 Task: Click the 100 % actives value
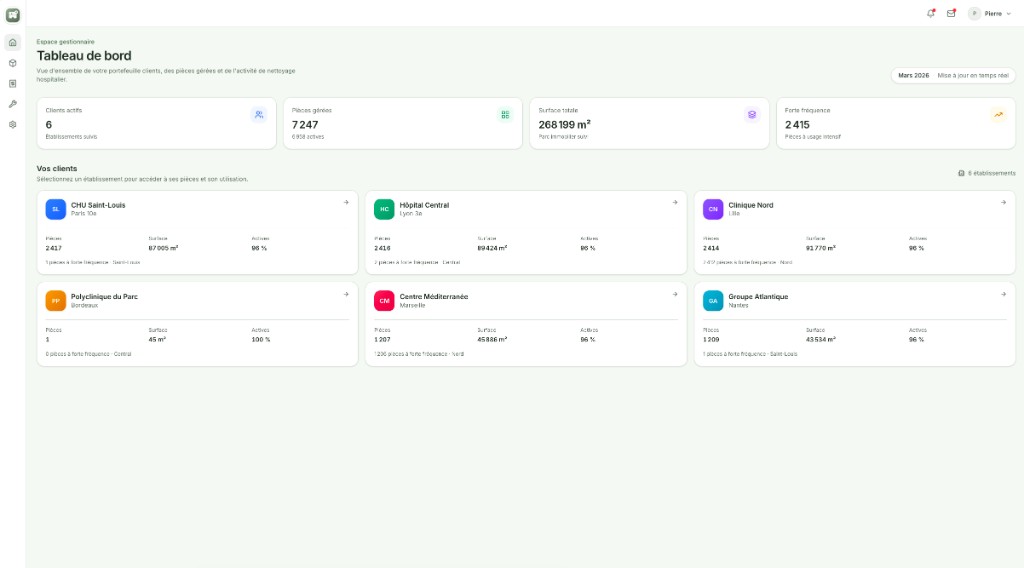tap(261, 339)
